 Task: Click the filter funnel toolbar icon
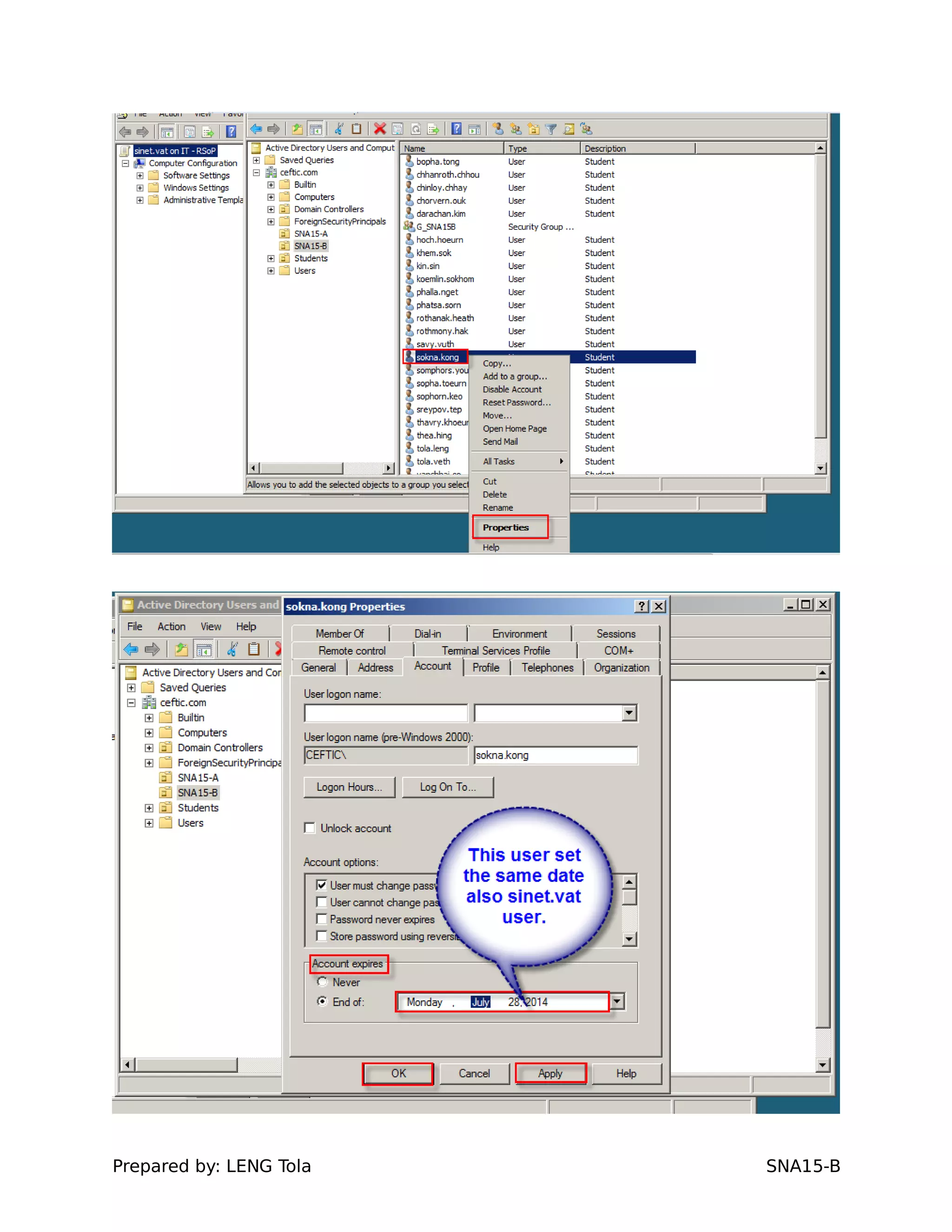(x=551, y=129)
